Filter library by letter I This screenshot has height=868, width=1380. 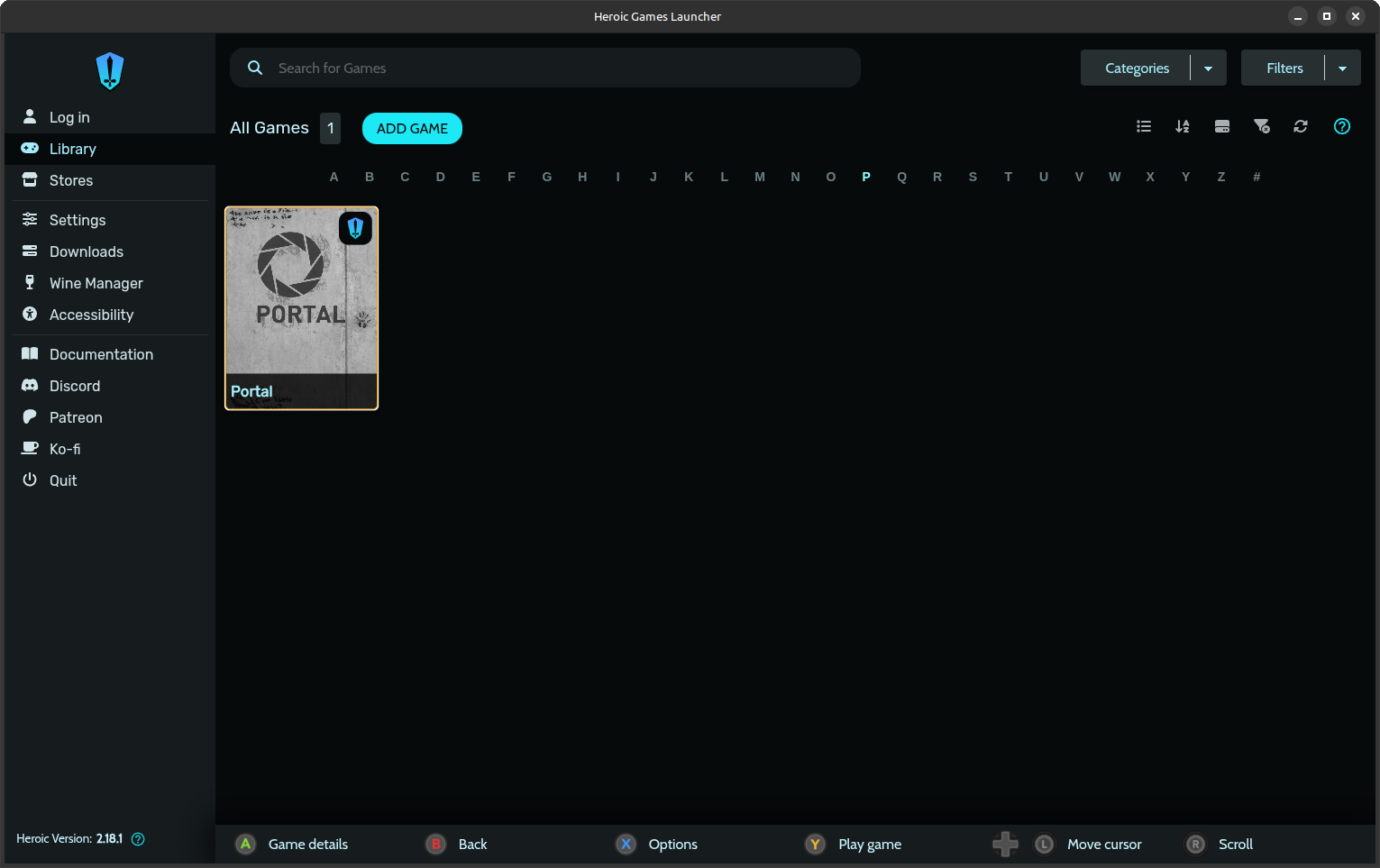618,177
